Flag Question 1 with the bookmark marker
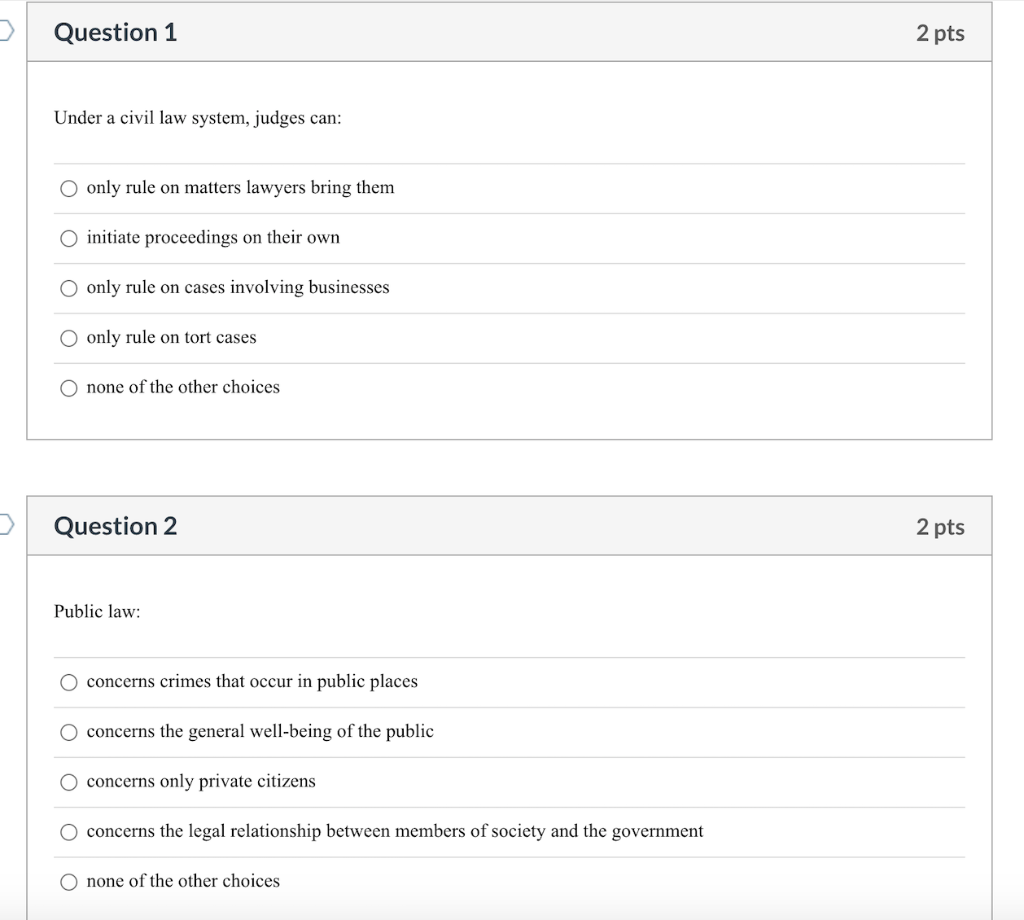 coord(3,32)
